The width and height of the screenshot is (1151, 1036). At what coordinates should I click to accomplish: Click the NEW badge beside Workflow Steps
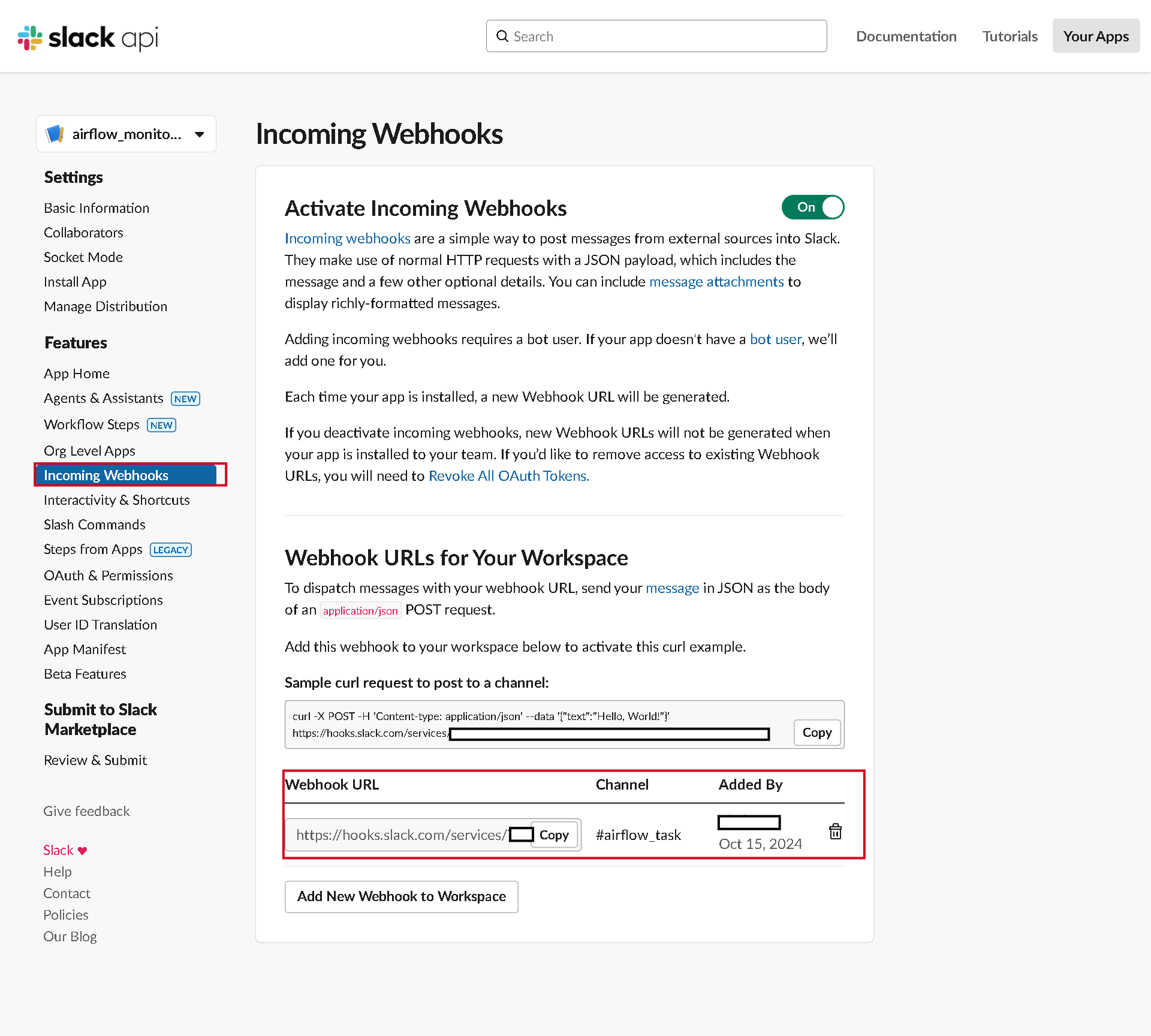pyautogui.click(x=161, y=425)
